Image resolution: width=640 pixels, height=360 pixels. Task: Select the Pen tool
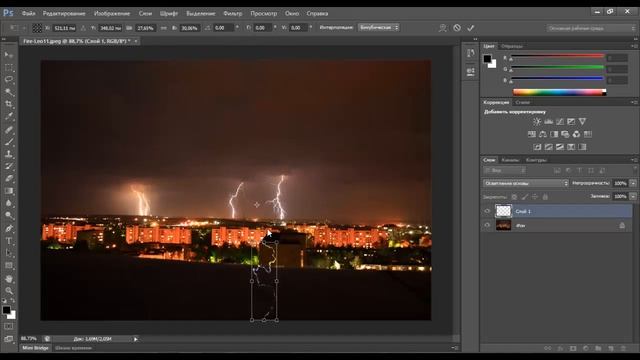point(9,229)
